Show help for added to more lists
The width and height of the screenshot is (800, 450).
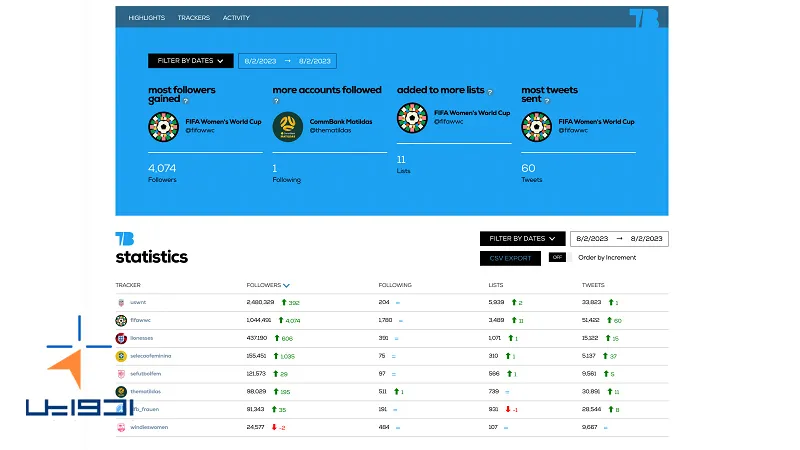pyautogui.click(x=490, y=92)
